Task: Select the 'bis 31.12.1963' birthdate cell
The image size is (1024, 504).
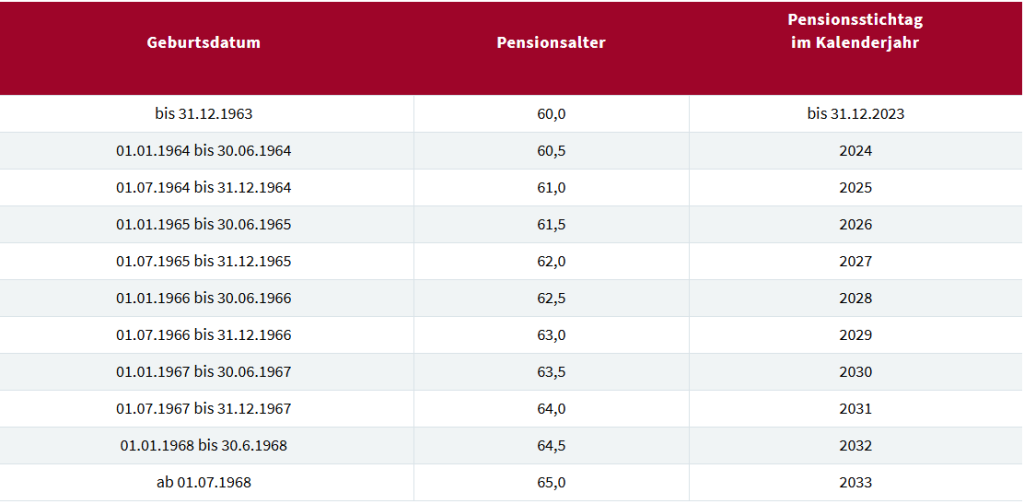Action: [203, 114]
